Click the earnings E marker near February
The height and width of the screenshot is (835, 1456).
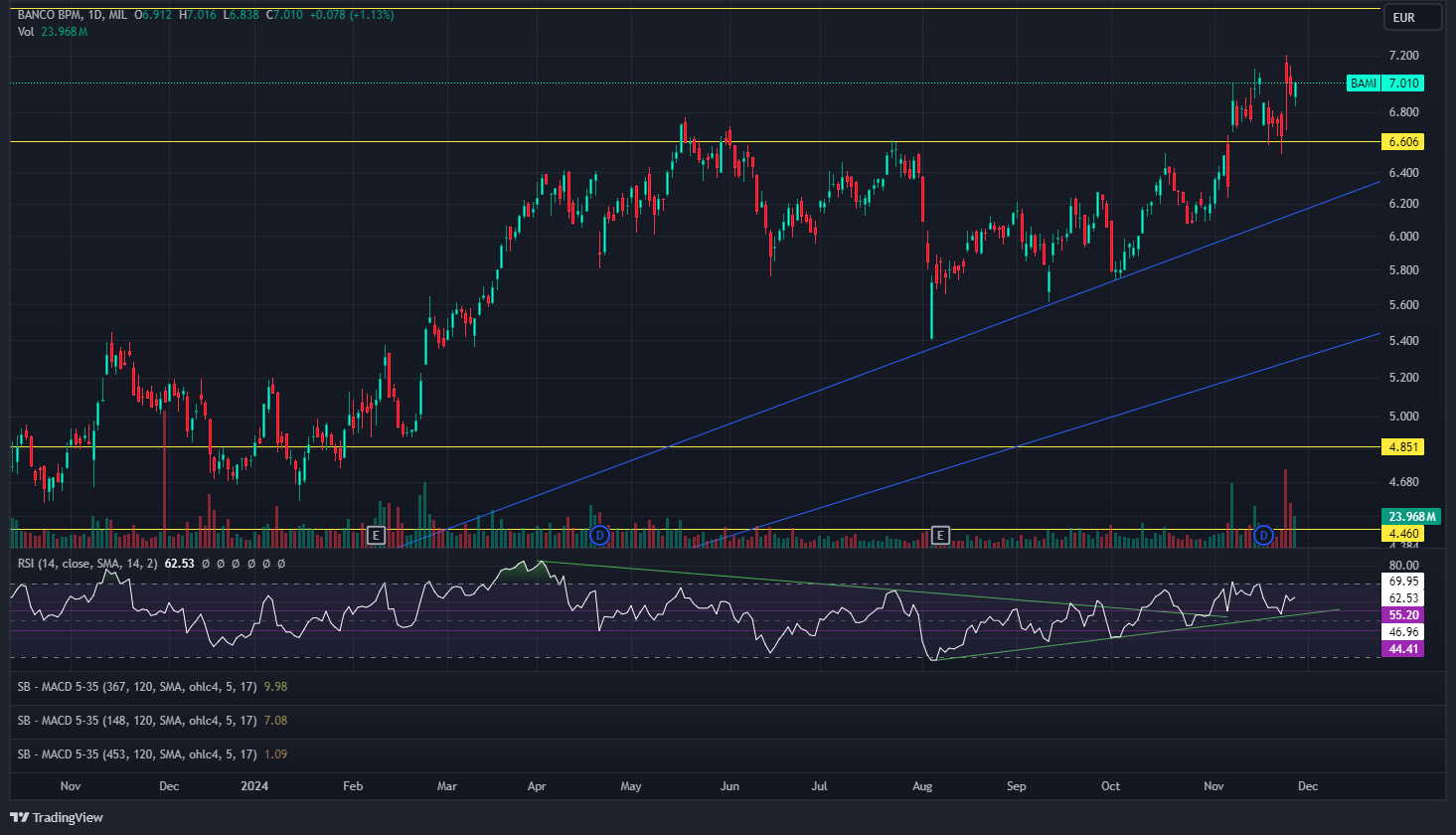coord(376,536)
